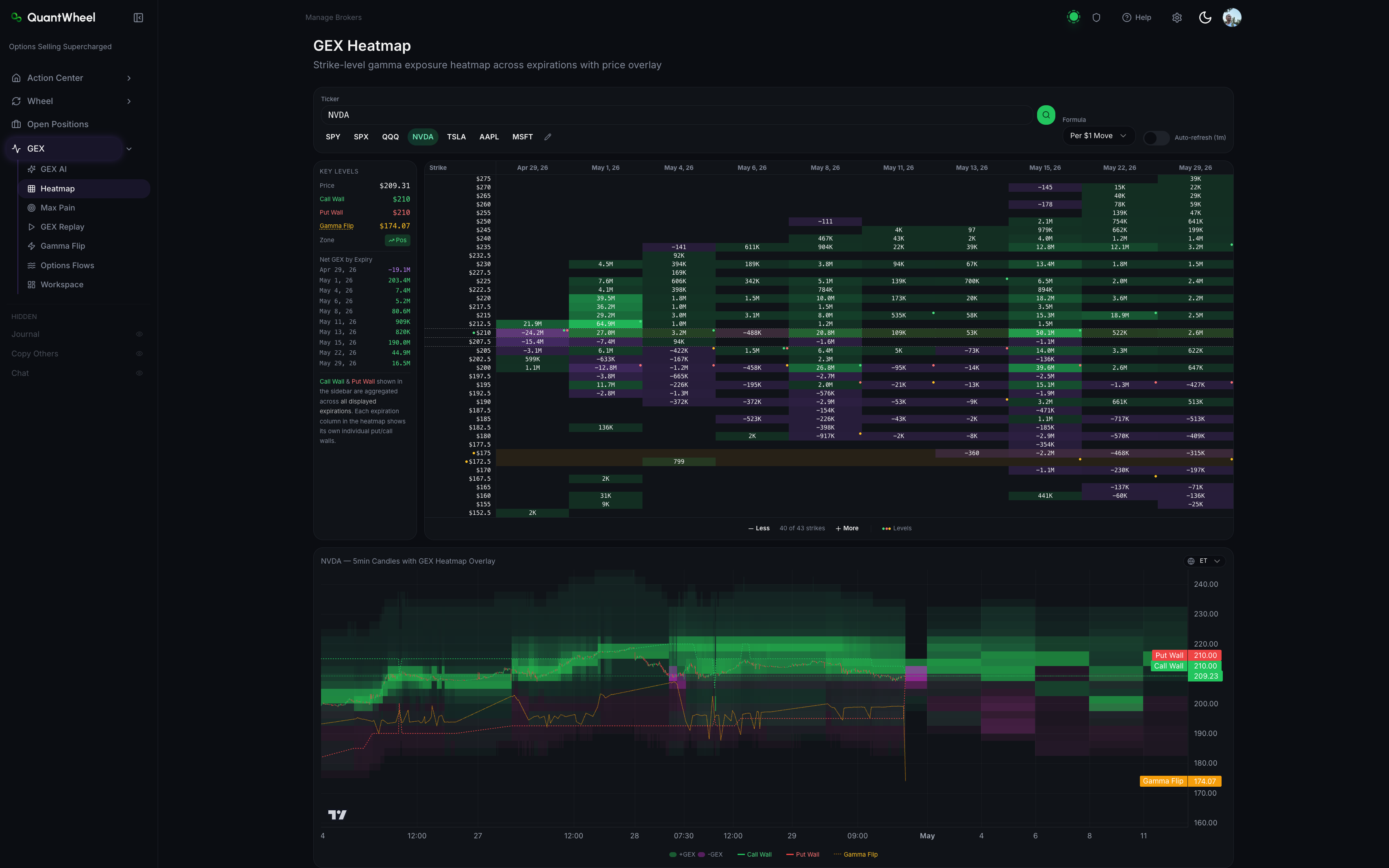Click the Ticker input field
1389x868 pixels.
676,115
